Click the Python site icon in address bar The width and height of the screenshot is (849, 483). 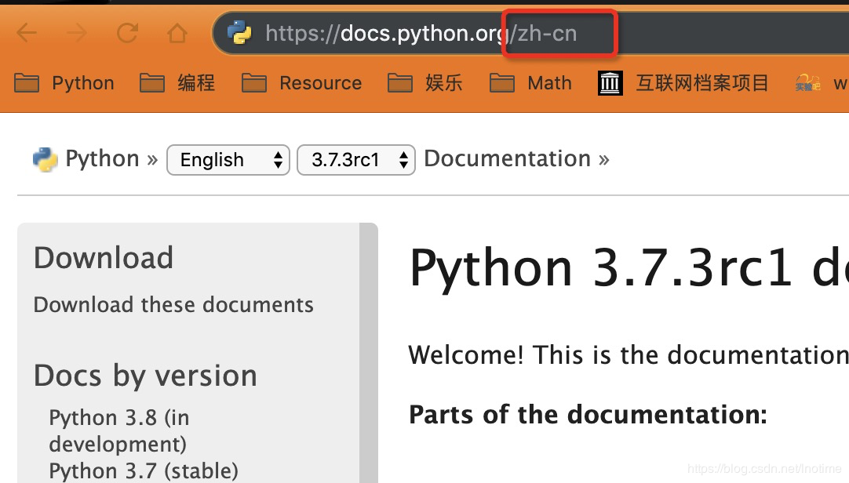239,33
